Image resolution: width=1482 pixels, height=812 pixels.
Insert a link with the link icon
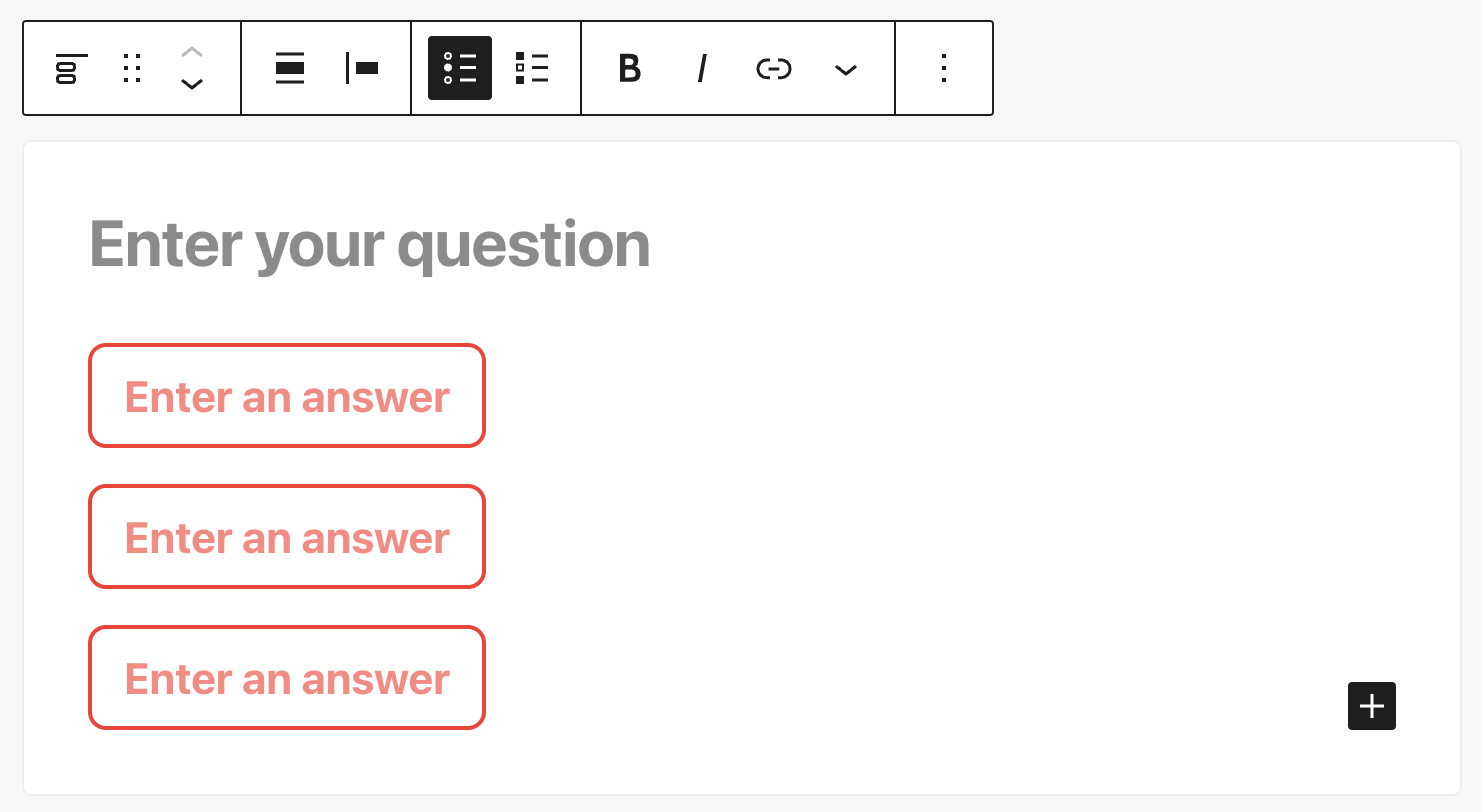(774, 68)
